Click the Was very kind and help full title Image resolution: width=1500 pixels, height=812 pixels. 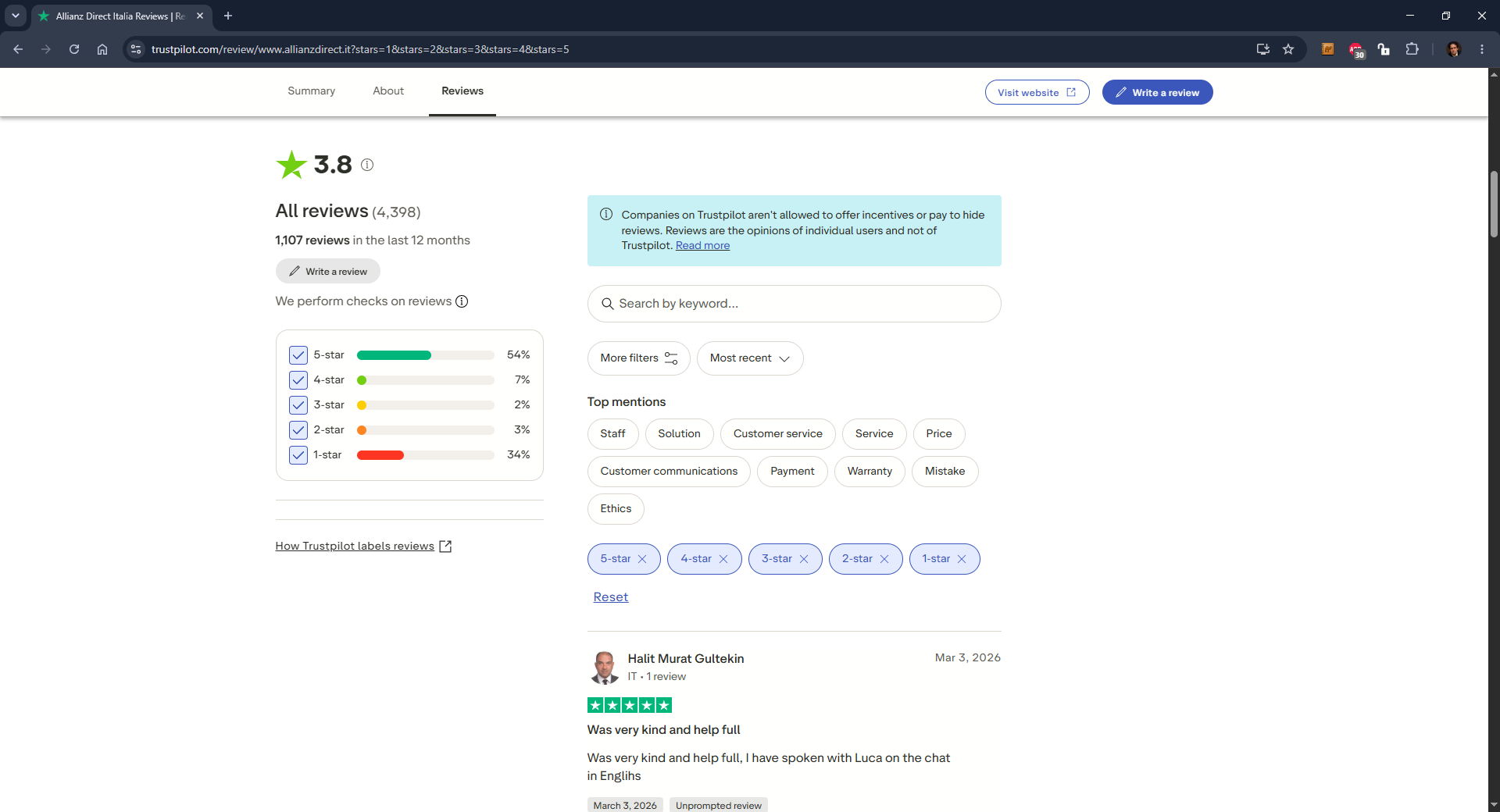point(664,730)
